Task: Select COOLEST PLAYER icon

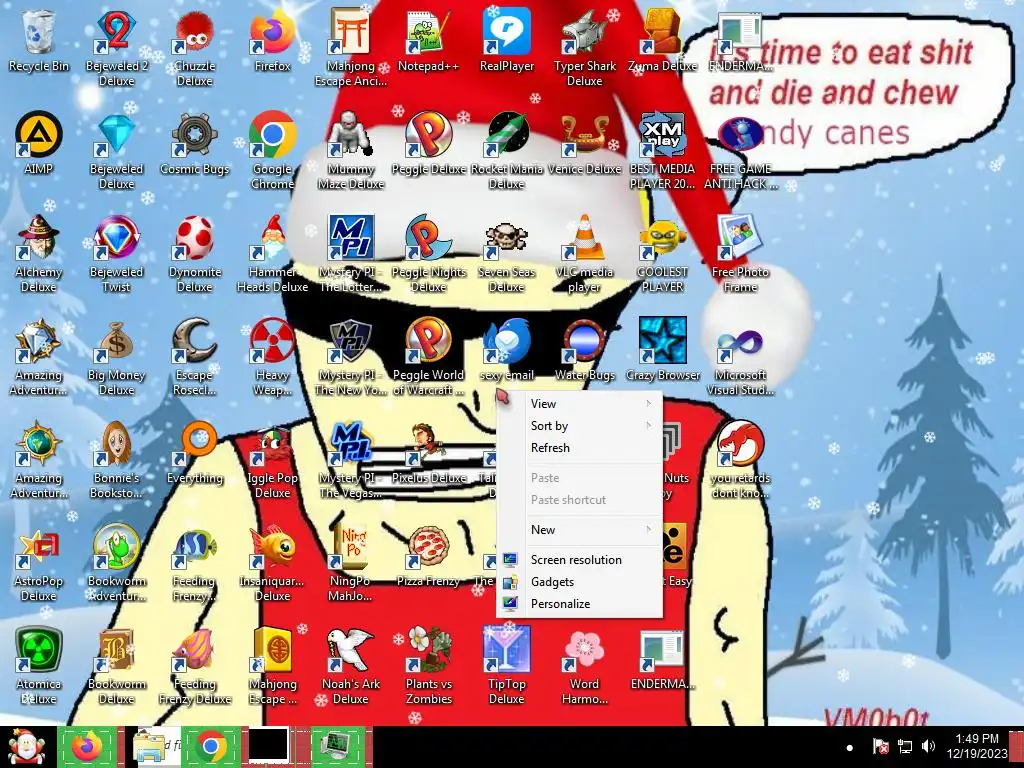Action: 663,238
